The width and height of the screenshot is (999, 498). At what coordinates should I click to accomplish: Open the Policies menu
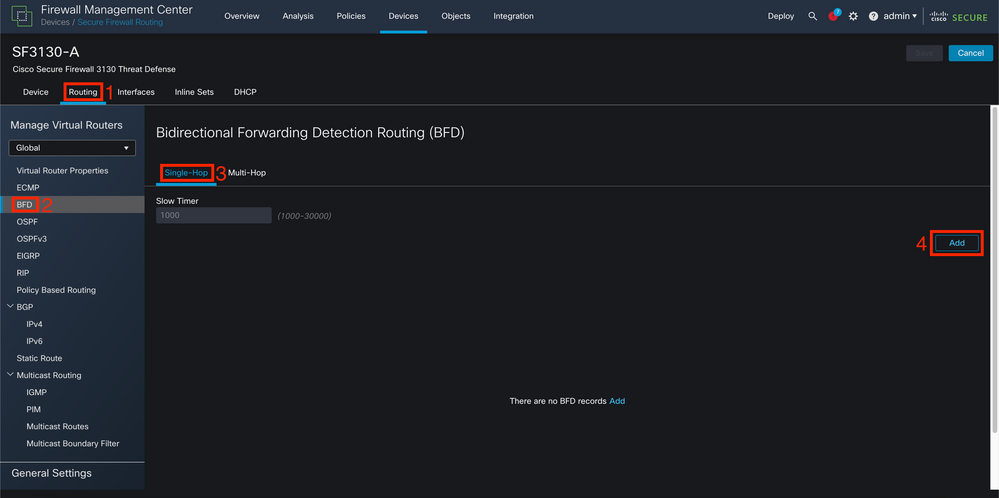351,17
